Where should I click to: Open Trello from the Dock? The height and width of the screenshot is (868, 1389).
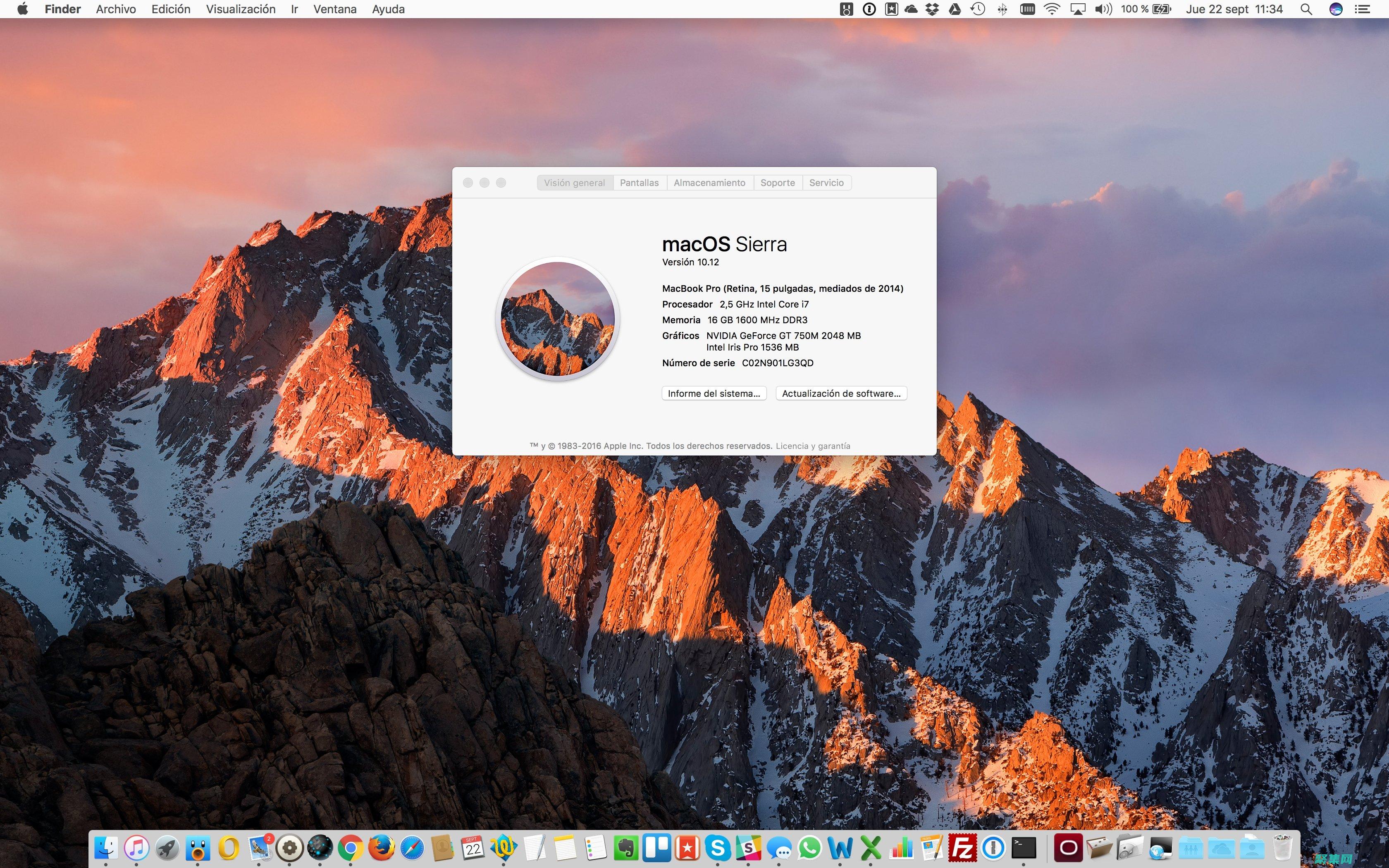pyautogui.click(x=657, y=849)
